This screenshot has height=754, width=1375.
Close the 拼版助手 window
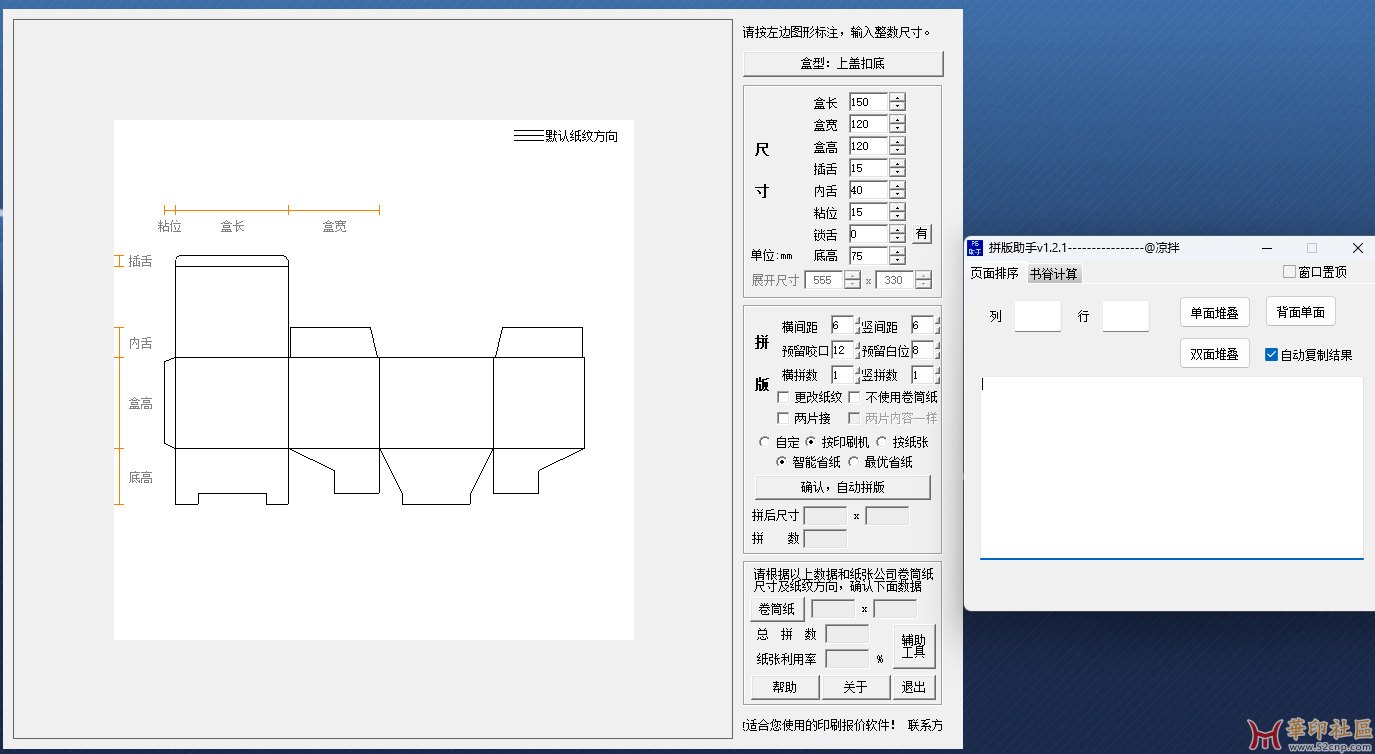1357,248
